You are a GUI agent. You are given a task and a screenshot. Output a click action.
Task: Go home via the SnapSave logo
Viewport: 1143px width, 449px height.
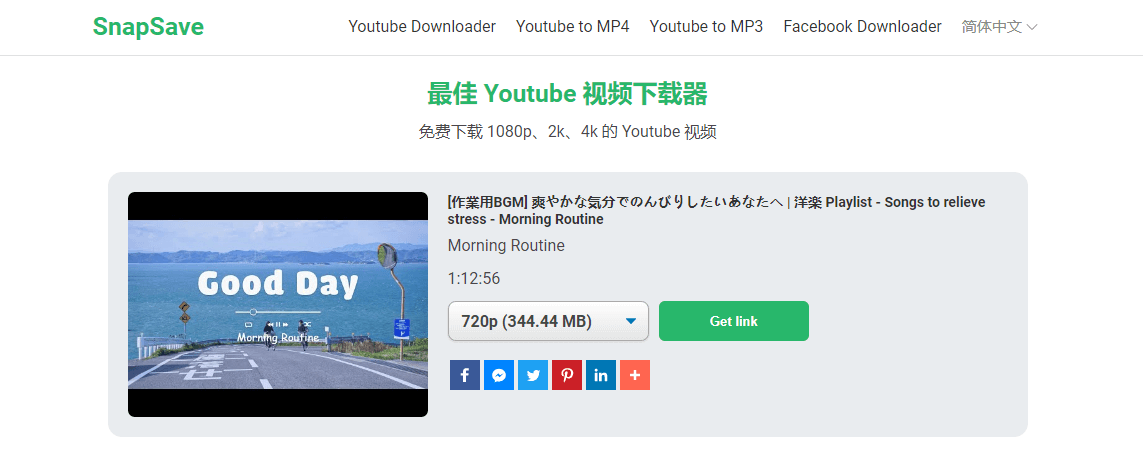(148, 27)
